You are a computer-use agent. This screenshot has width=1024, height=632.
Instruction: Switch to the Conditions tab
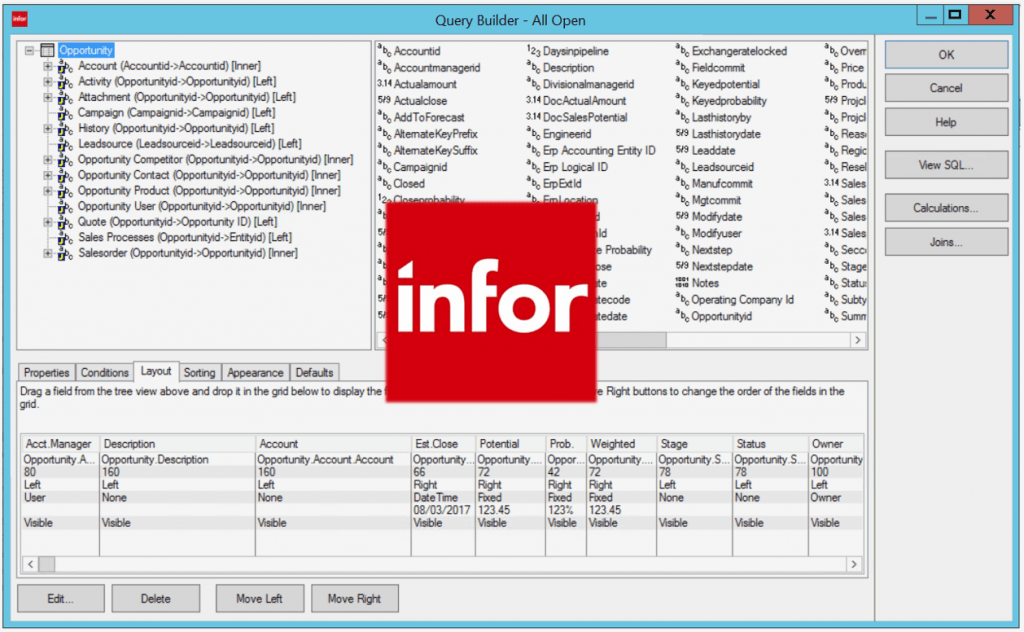[104, 372]
